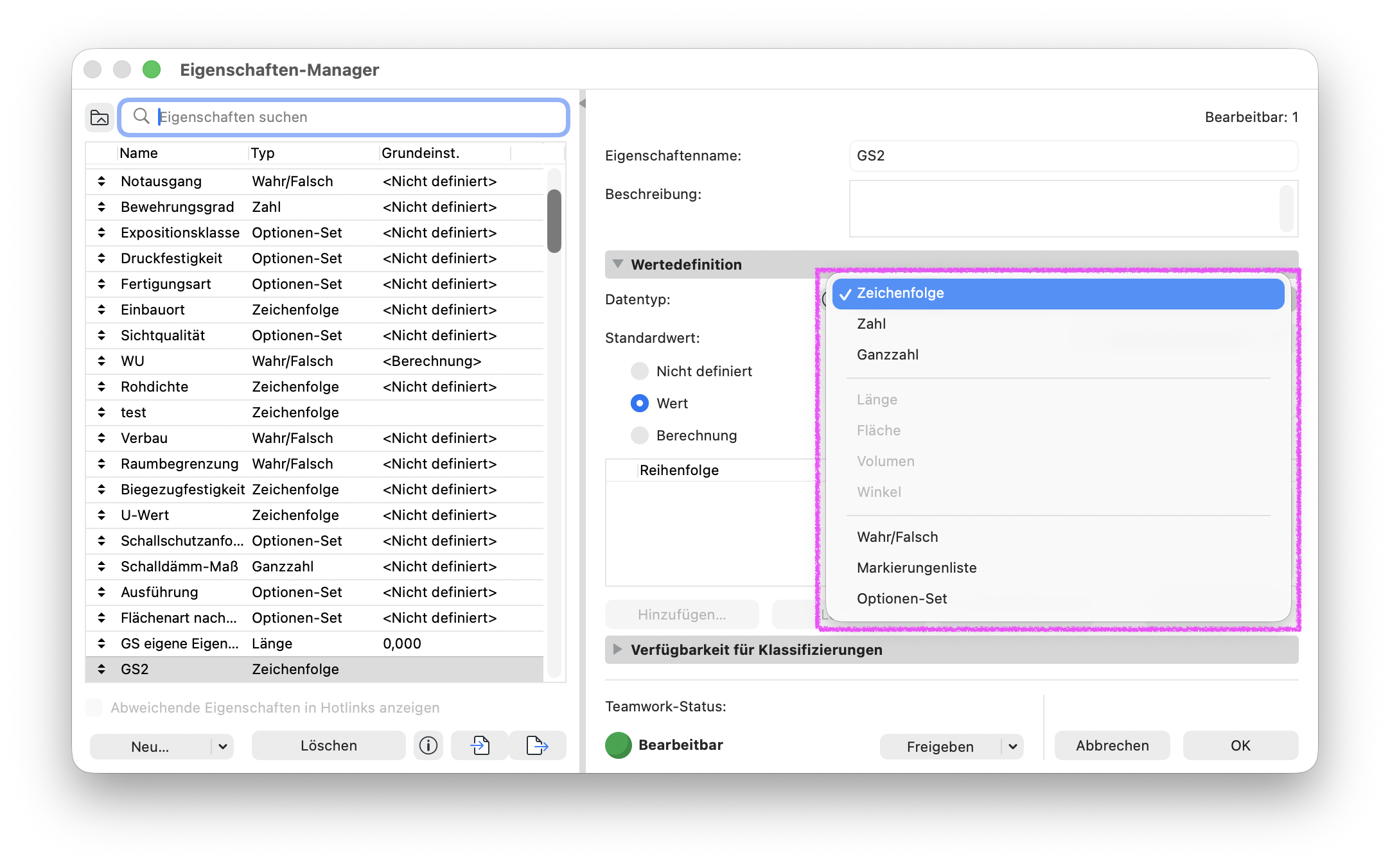Toggle Abweichende Eigenschaften in Hotlinks anzeigen checkbox
This screenshot has width=1390, height=868.
pos(94,707)
